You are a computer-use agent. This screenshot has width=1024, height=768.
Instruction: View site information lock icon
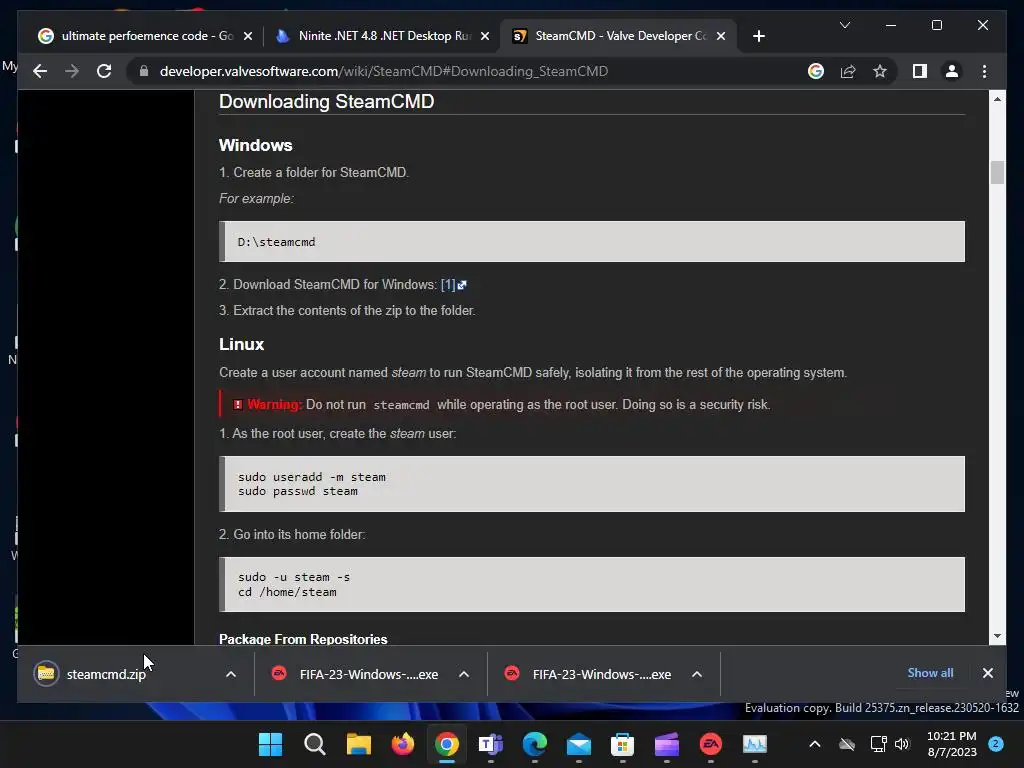tap(144, 71)
